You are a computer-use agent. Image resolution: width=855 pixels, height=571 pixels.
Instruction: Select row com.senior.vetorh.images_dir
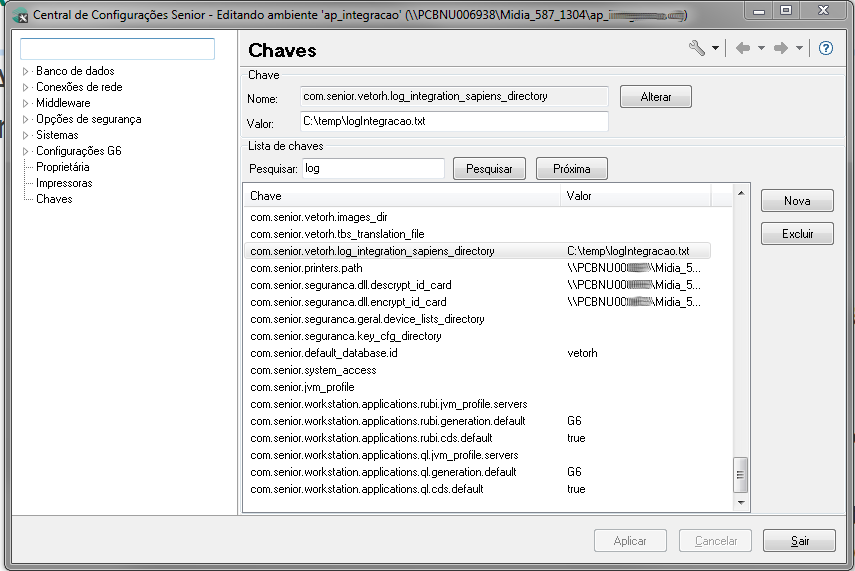pos(477,217)
